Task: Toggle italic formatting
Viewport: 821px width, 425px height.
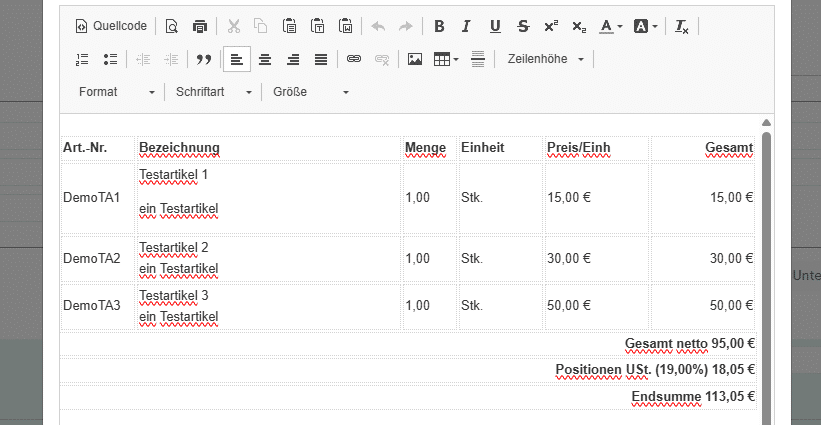Action: [x=467, y=26]
